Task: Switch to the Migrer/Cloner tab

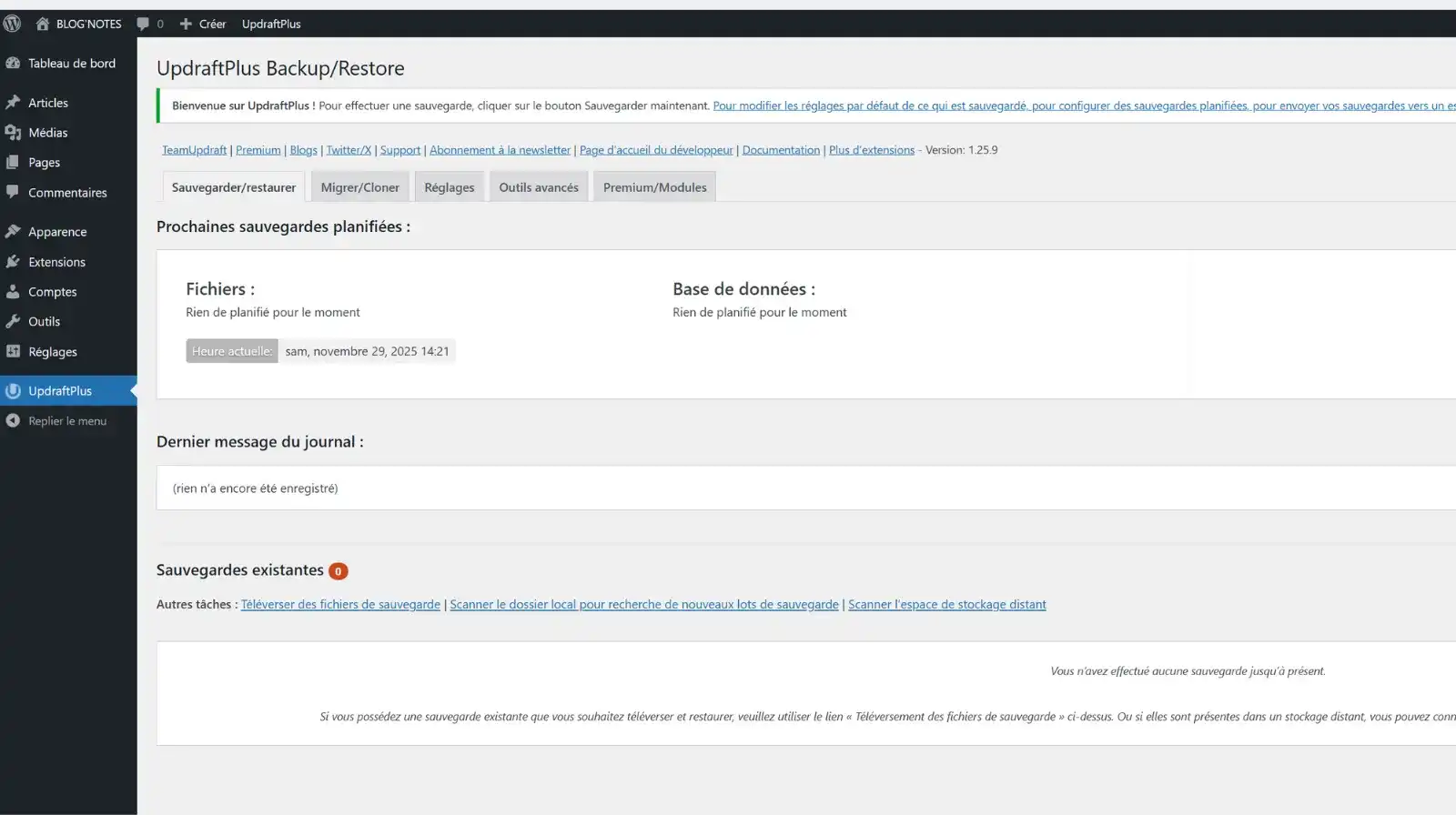Action: (x=359, y=187)
